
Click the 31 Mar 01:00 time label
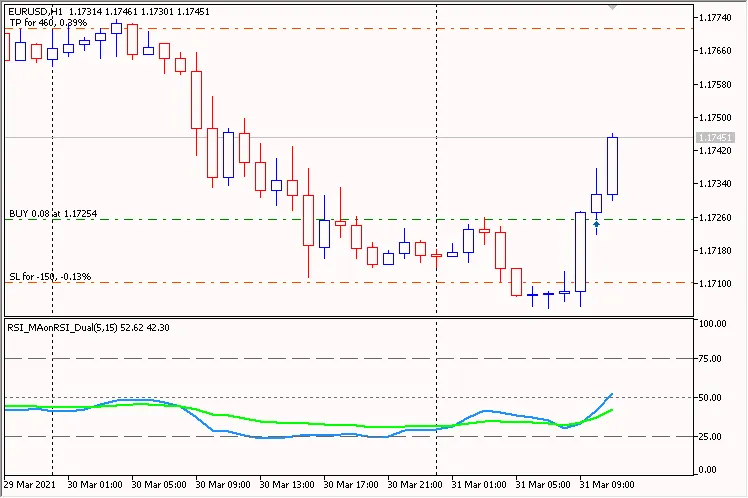coord(479,485)
